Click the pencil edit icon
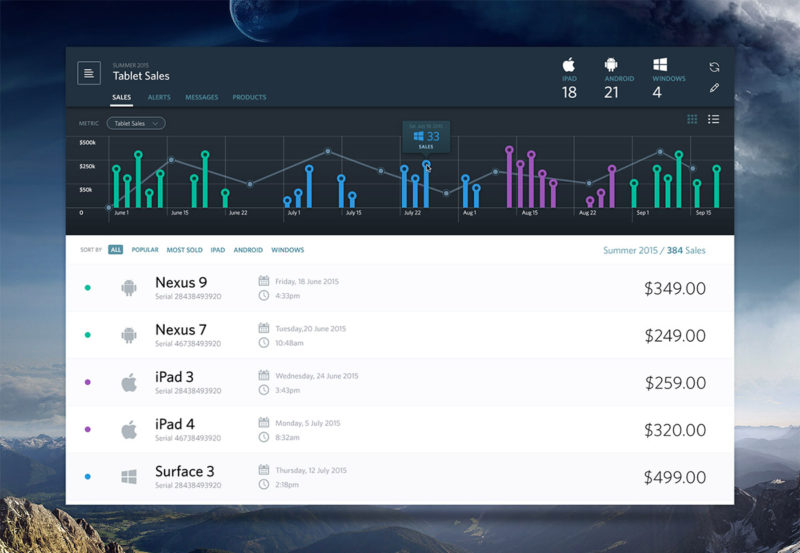800x553 pixels. (x=714, y=88)
